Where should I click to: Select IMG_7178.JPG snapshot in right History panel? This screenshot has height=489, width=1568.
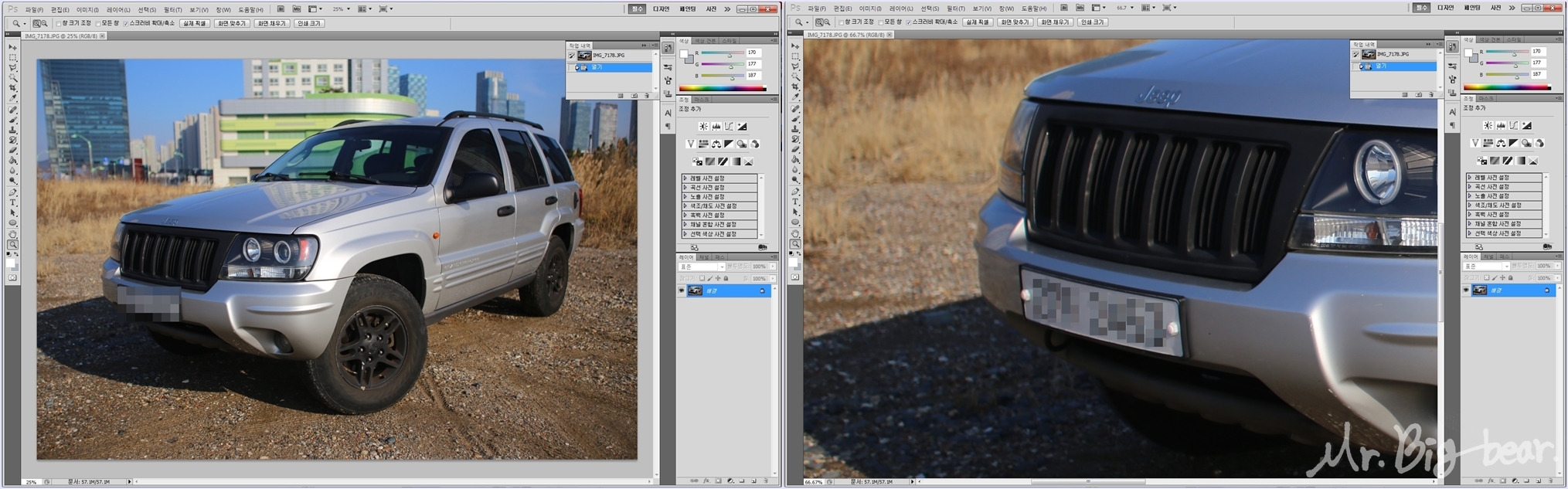1393,54
